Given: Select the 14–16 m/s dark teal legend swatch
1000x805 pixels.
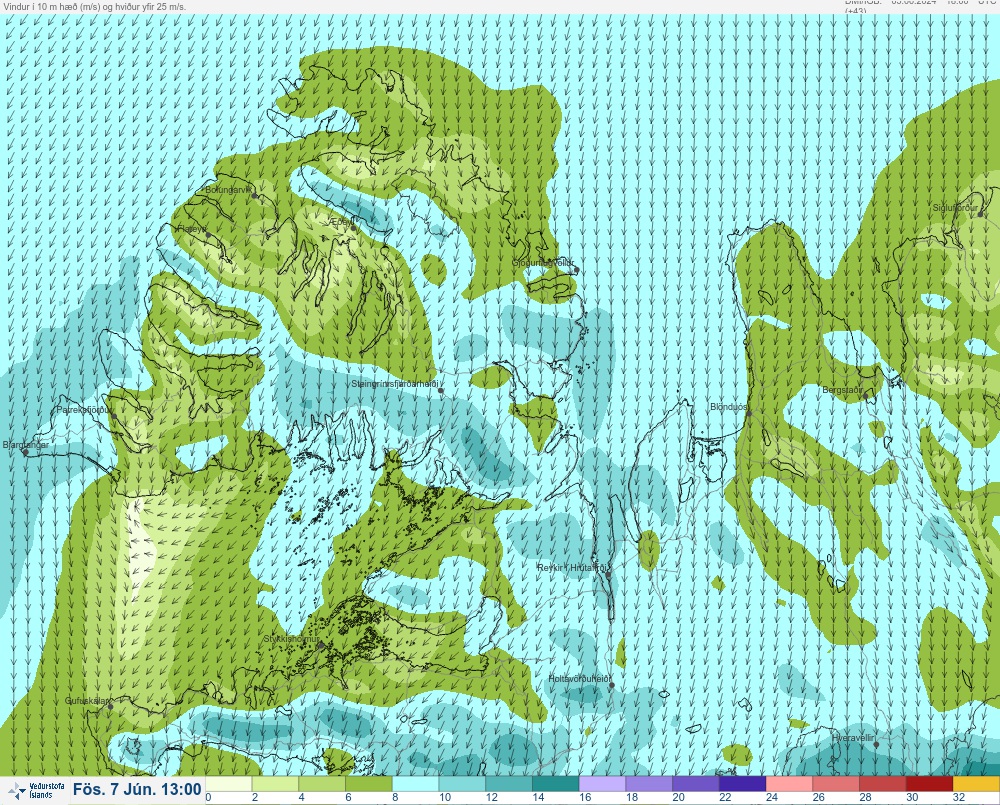Looking at the screenshot, I should point(555,784).
